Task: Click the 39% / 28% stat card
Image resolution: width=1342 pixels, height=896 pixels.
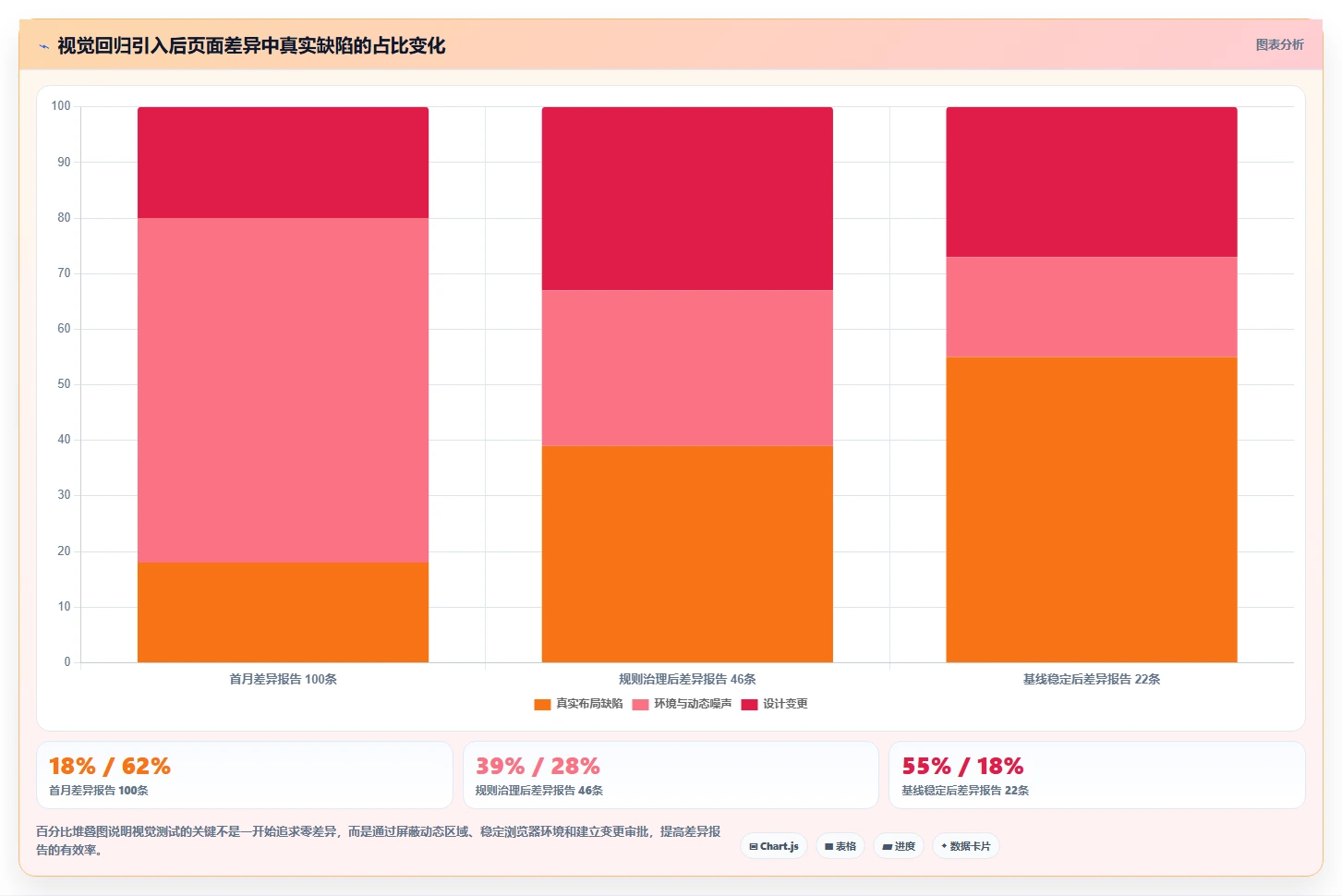Action: pyautogui.click(x=671, y=775)
